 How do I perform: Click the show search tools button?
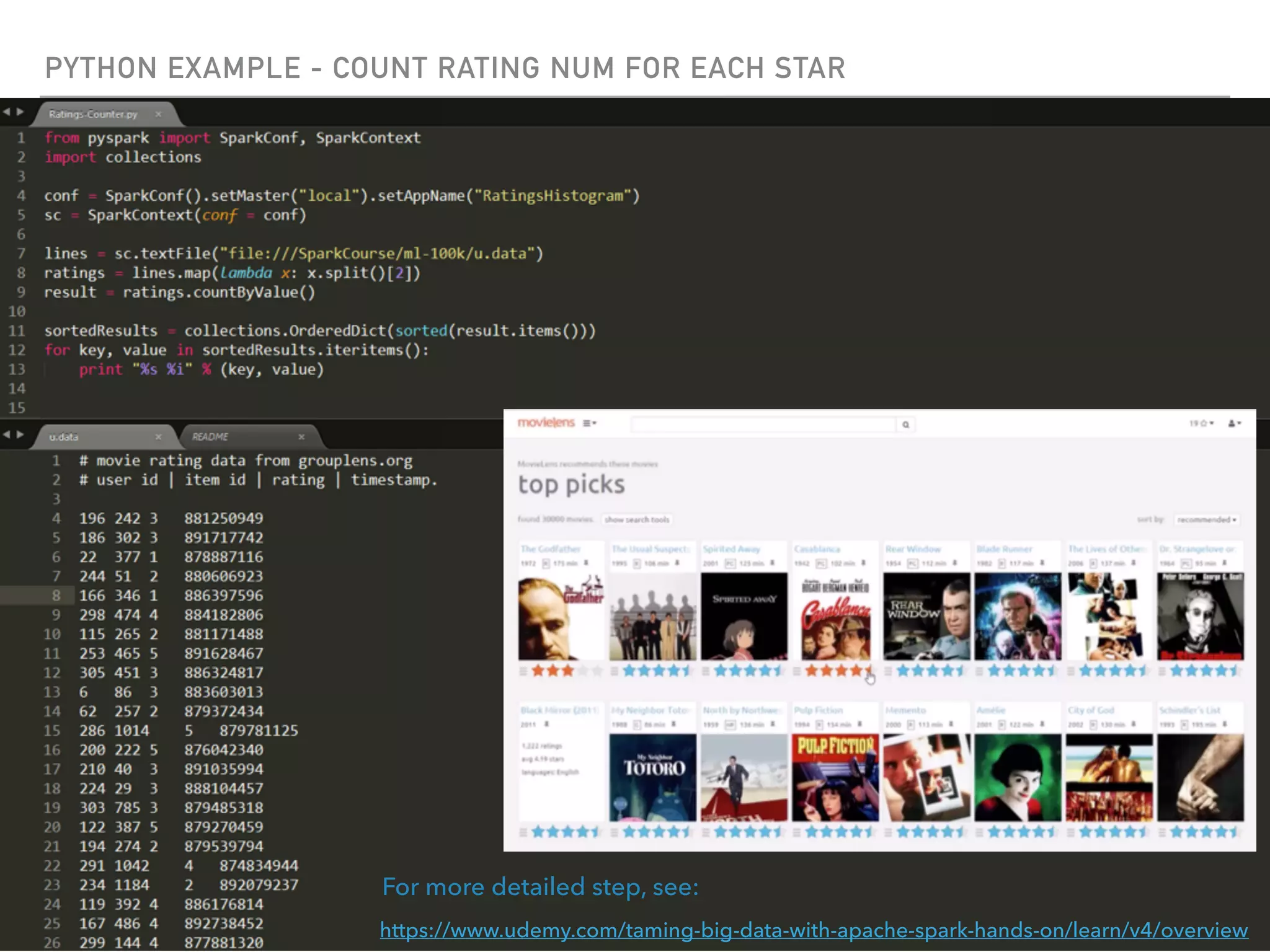[x=637, y=519]
